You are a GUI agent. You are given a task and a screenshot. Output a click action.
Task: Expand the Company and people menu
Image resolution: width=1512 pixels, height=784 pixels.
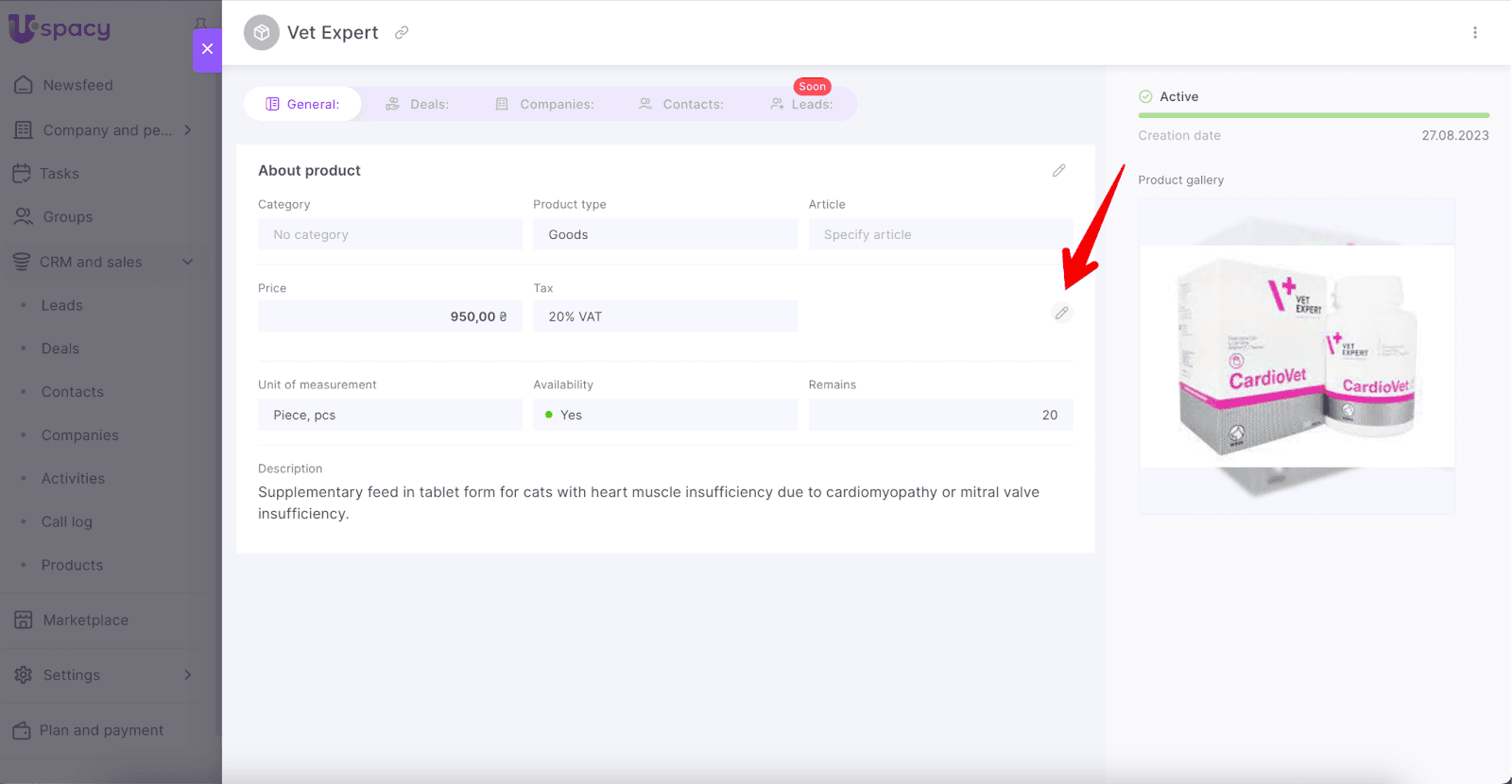pos(187,130)
